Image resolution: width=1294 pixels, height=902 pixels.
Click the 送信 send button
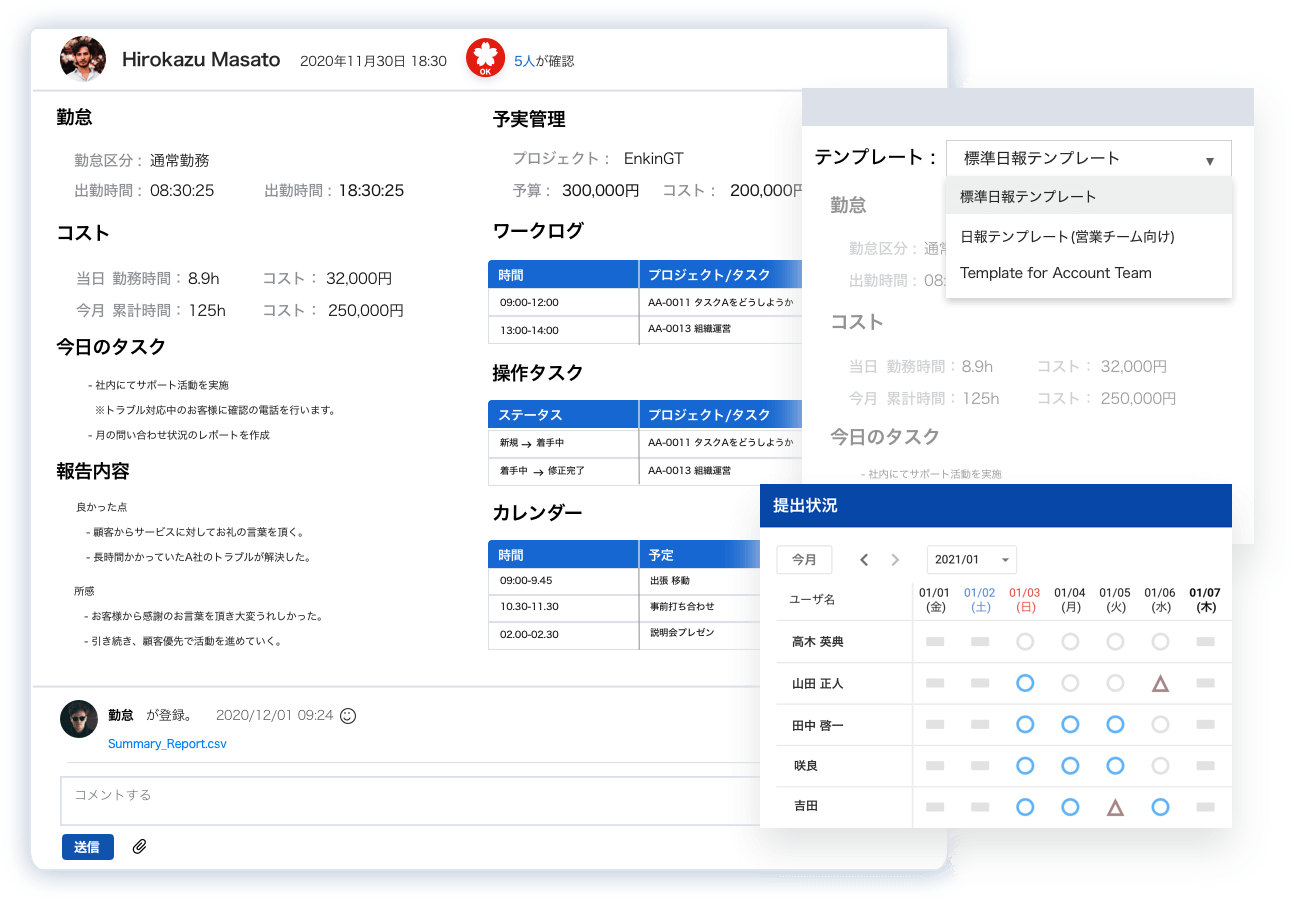[x=87, y=847]
